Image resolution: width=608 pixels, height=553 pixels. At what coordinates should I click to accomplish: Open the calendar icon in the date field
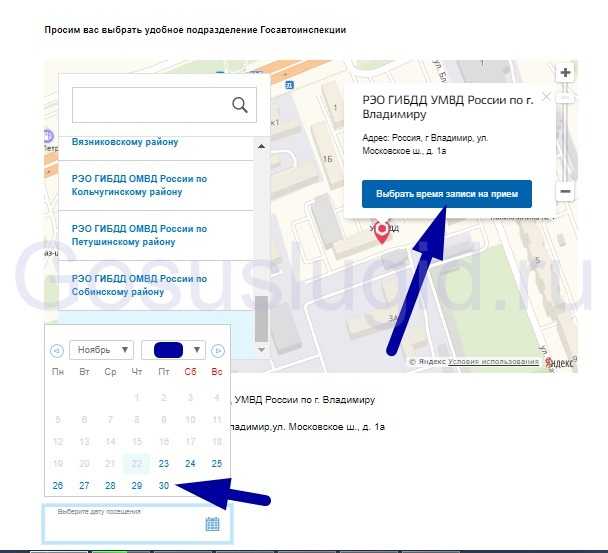tap(212, 524)
